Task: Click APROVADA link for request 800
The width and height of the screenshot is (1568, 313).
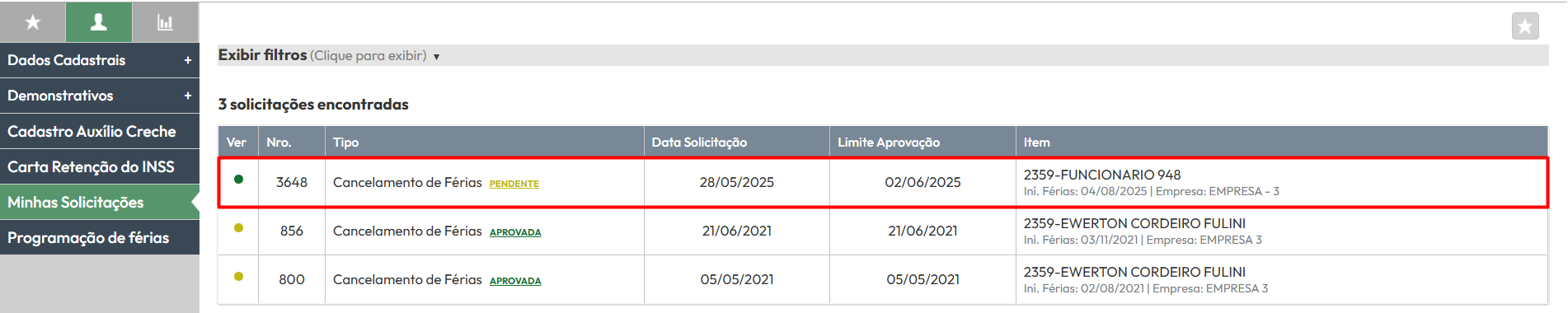Action: click(x=515, y=281)
